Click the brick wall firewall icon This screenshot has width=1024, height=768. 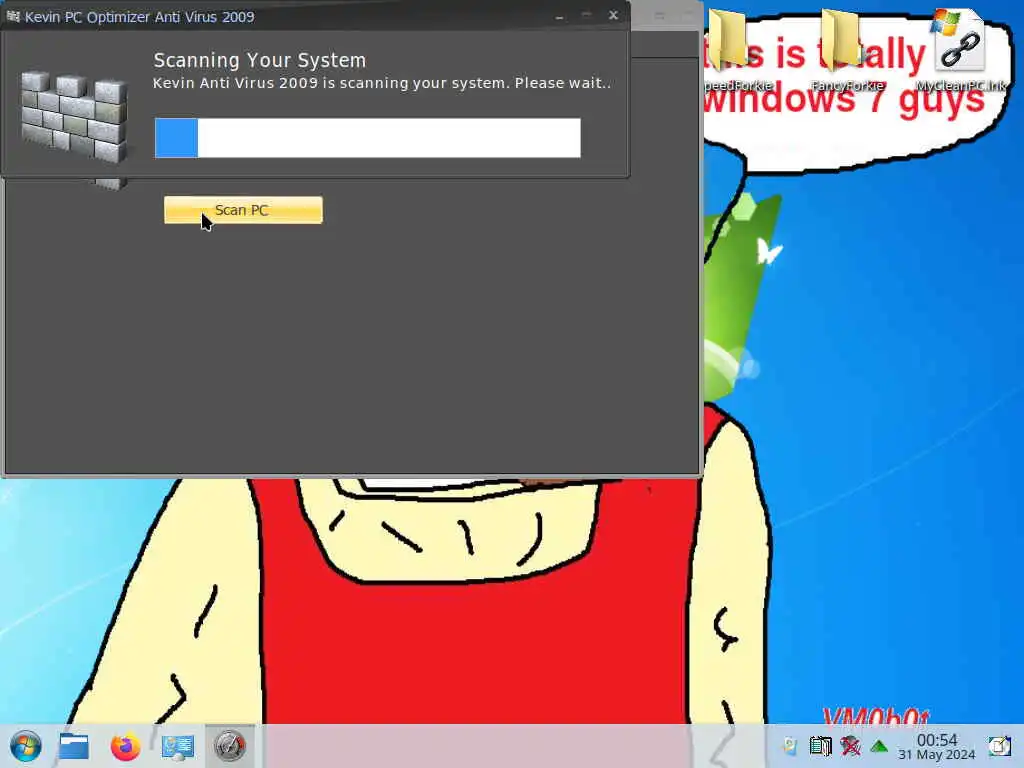[74, 117]
